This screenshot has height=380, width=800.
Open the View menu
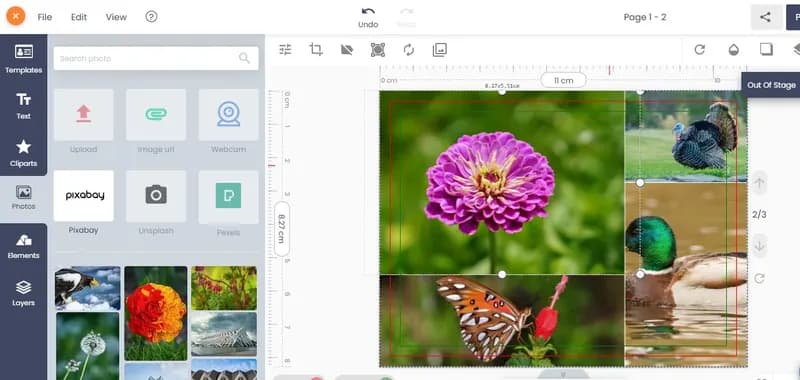click(x=116, y=17)
